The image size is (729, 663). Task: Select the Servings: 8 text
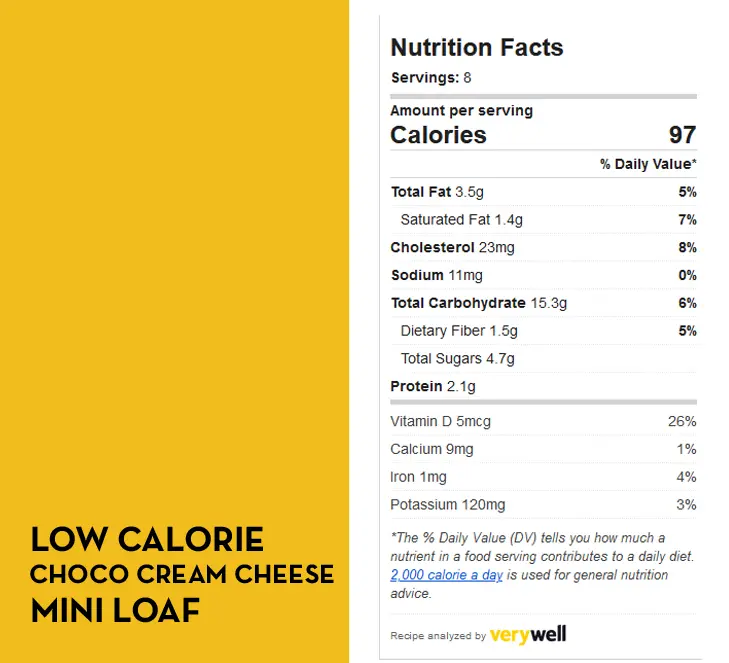(431, 78)
